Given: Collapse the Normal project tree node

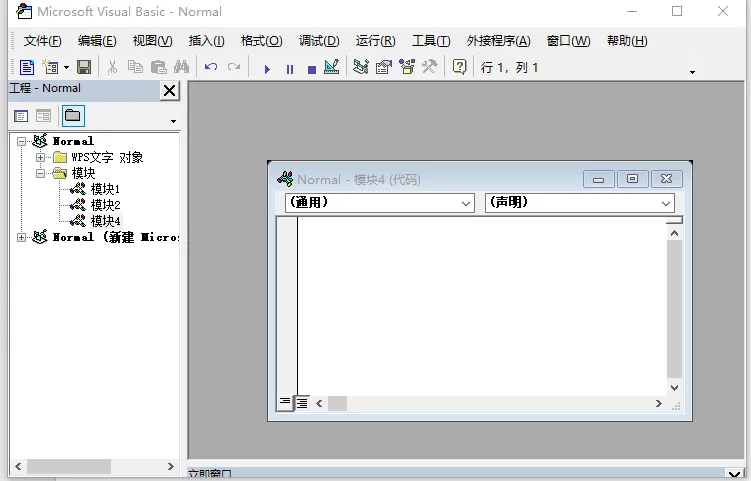Looking at the screenshot, I should (x=22, y=141).
